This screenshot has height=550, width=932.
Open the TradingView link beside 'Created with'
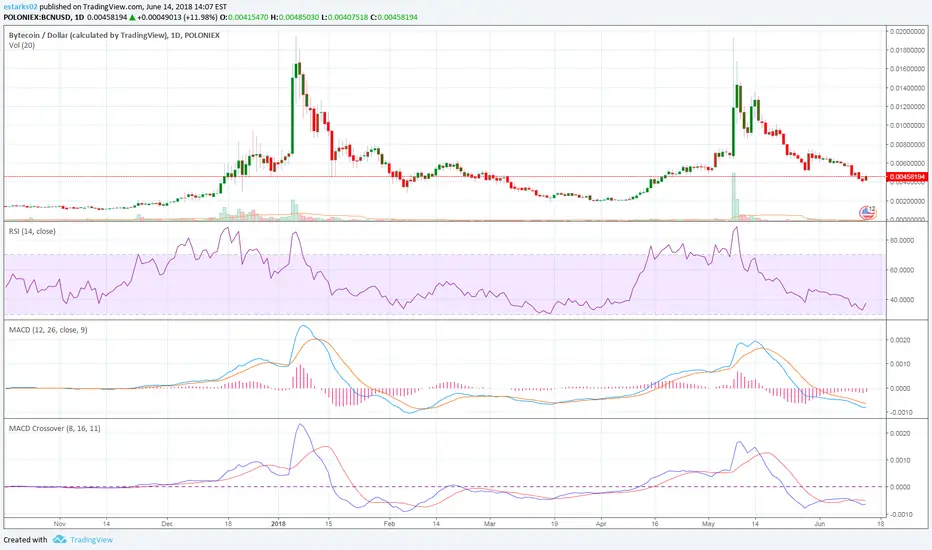(91, 540)
